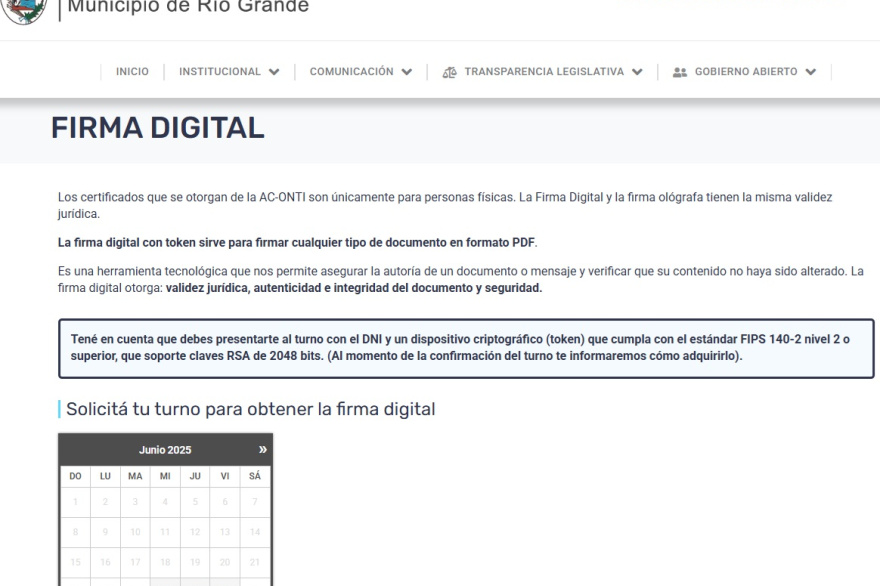Screen dimensions: 880x586
Task: Select day 11 in the calendar
Action: tap(165, 532)
